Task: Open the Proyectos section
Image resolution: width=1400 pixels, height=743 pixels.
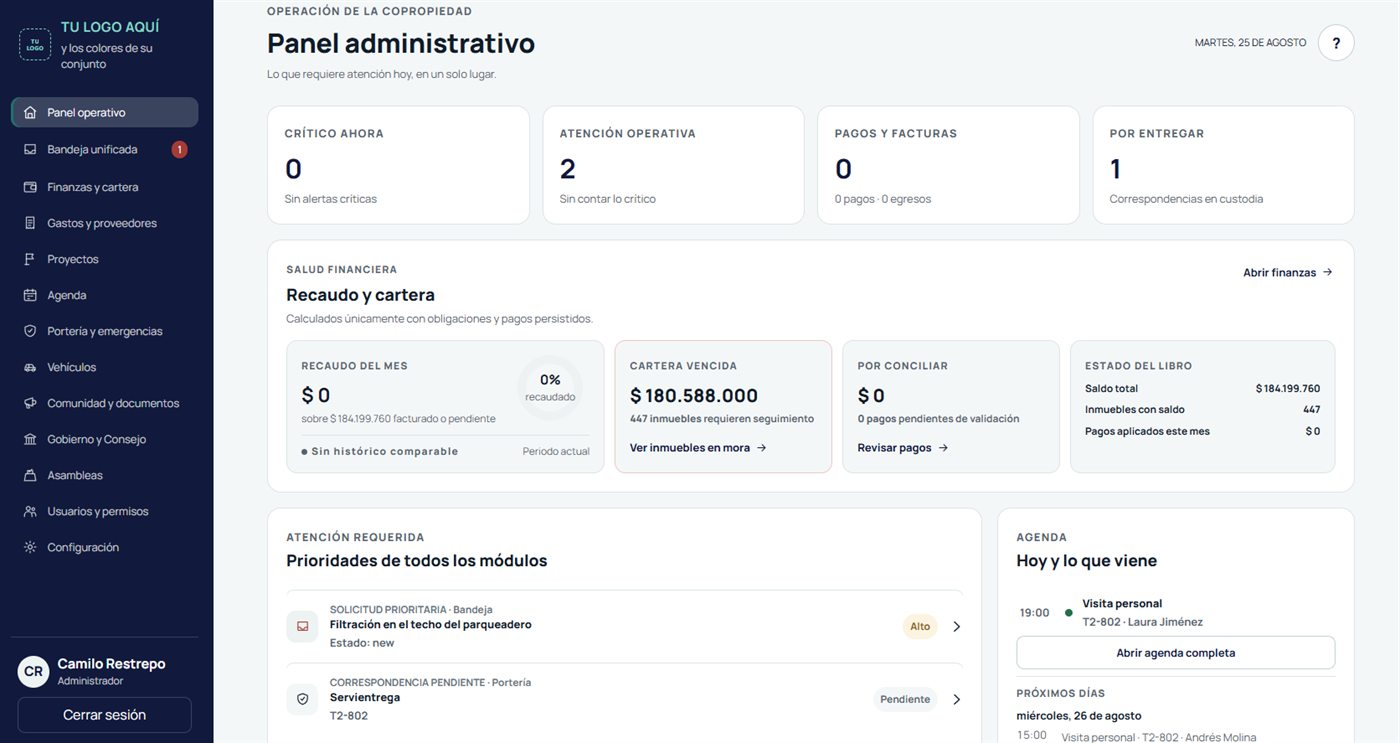Action: coord(105,259)
